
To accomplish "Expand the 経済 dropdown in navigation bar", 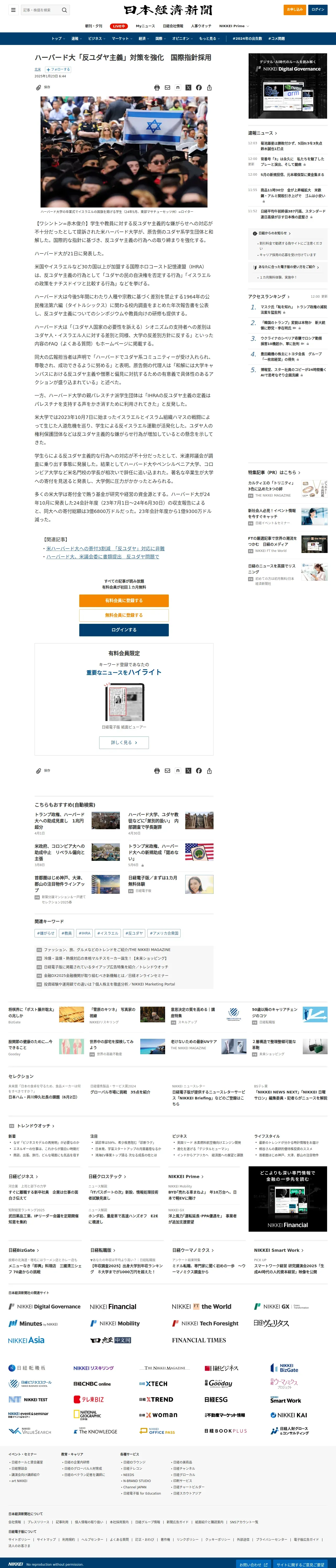I will pyautogui.click(x=143, y=38).
